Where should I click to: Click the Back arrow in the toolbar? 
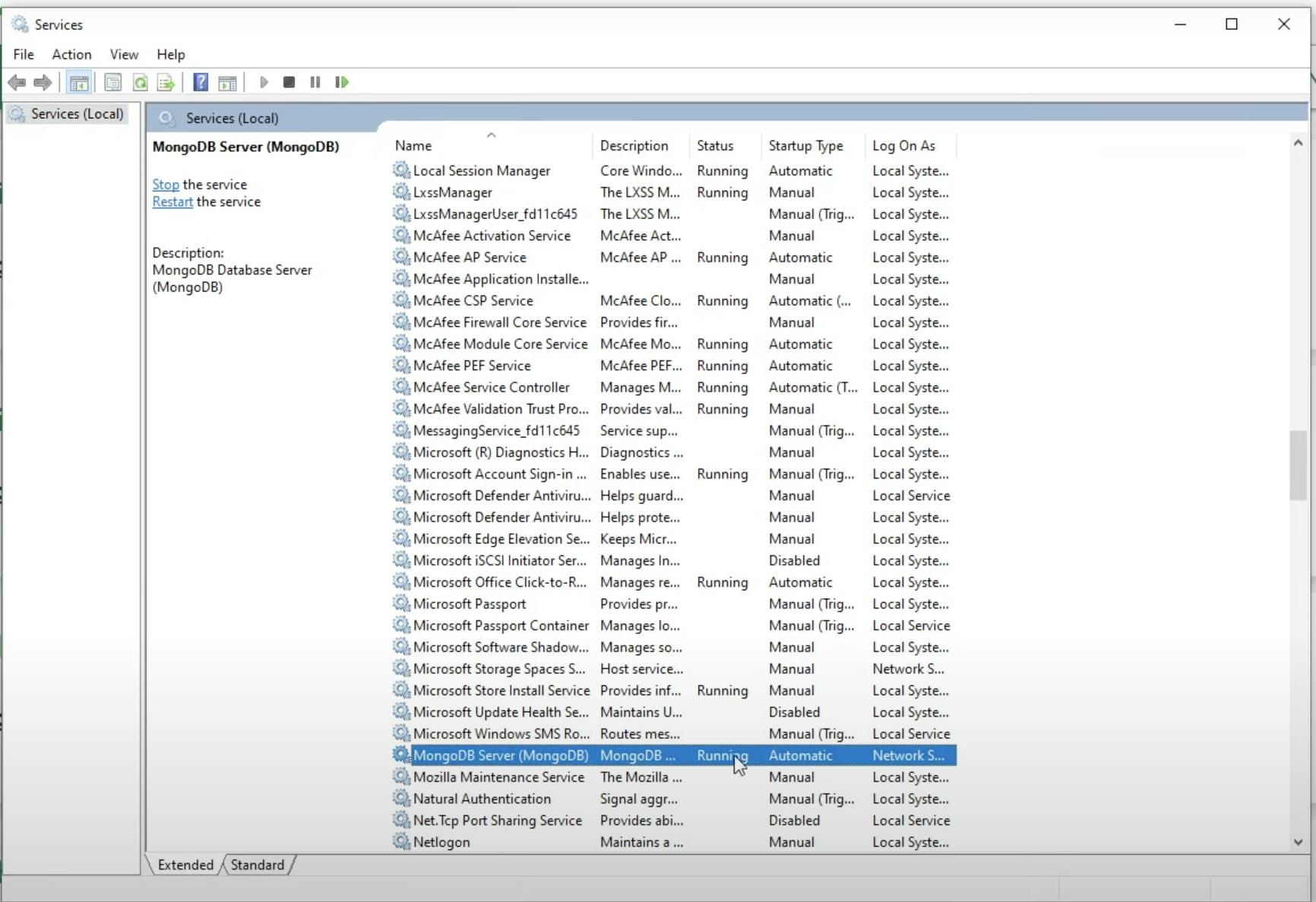pyautogui.click(x=17, y=82)
